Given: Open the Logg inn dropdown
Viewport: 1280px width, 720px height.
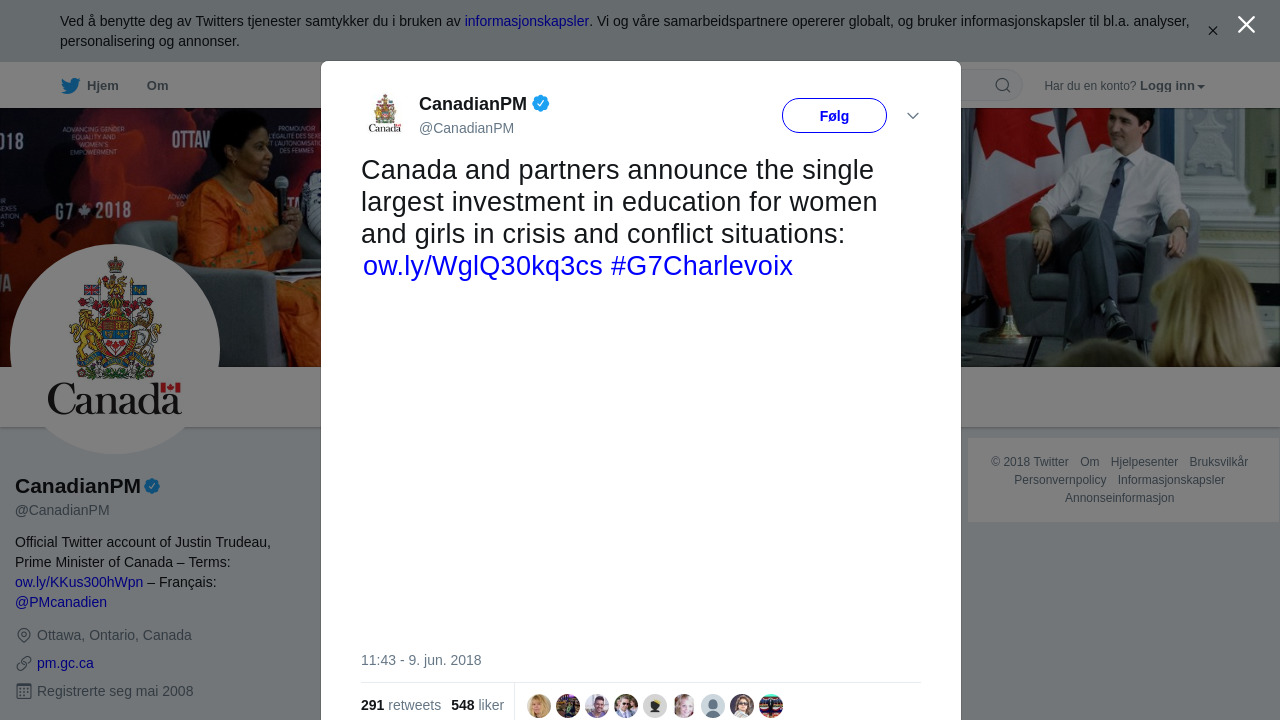Looking at the screenshot, I should tap(1172, 86).
